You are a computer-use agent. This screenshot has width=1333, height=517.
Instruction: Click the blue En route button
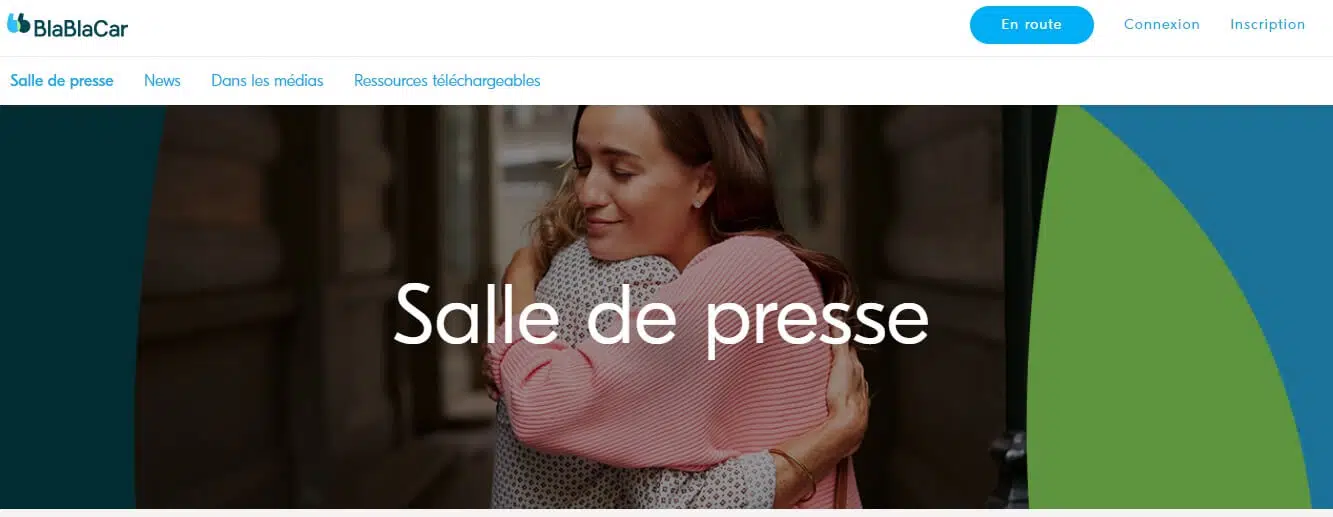(1031, 25)
